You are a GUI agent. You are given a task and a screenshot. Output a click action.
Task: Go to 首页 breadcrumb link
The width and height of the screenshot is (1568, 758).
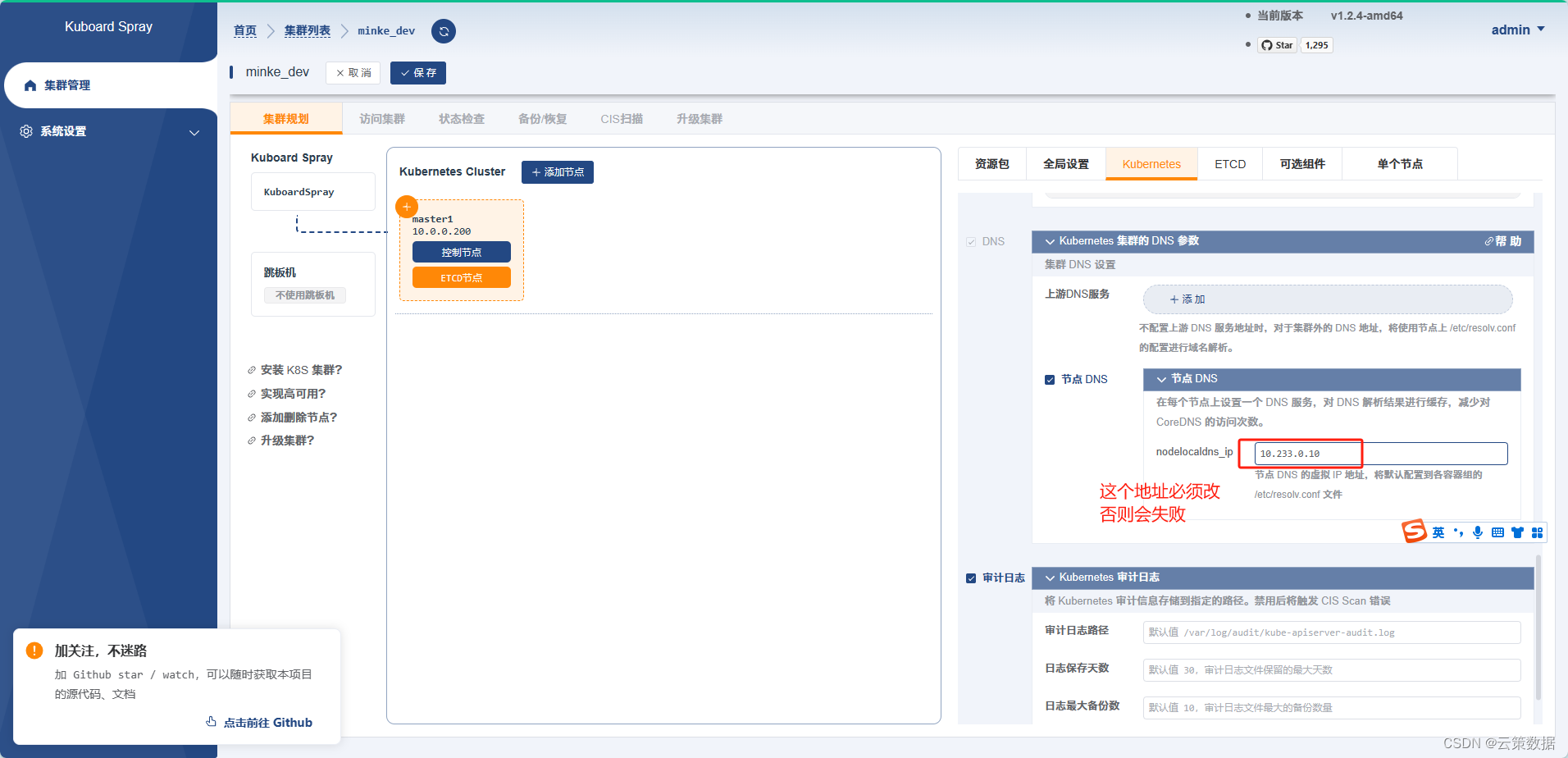245,30
